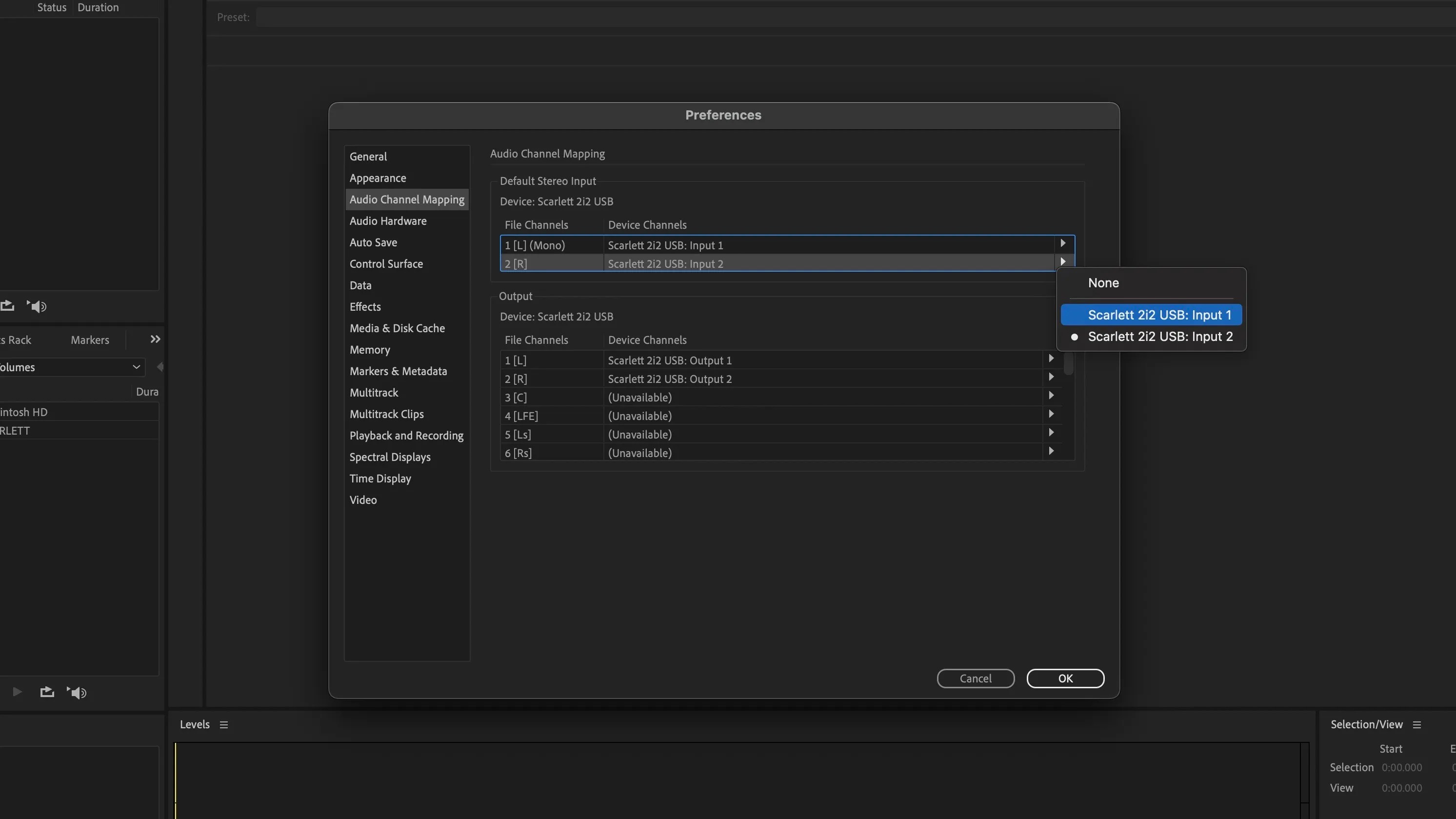Select the Audio Hardware preferences category
1456x819 pixels.
[388, 220]
